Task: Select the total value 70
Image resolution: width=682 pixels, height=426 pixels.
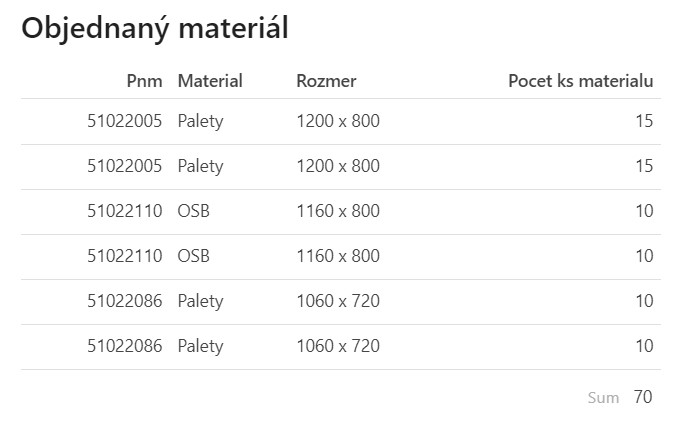Action: pyautogui.click(x=642, y=397)
